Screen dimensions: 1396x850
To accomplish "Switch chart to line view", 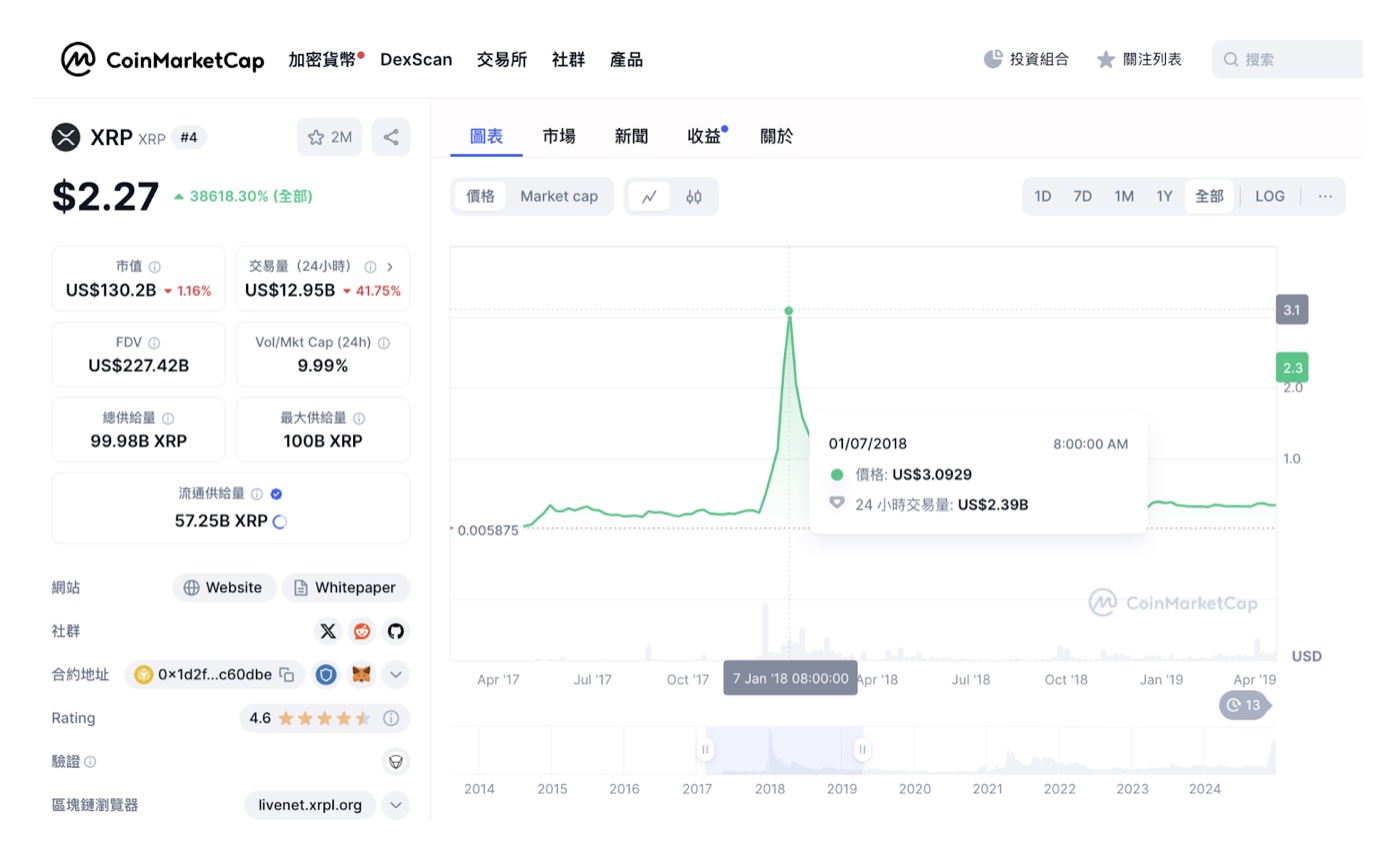I will [649, 197].
